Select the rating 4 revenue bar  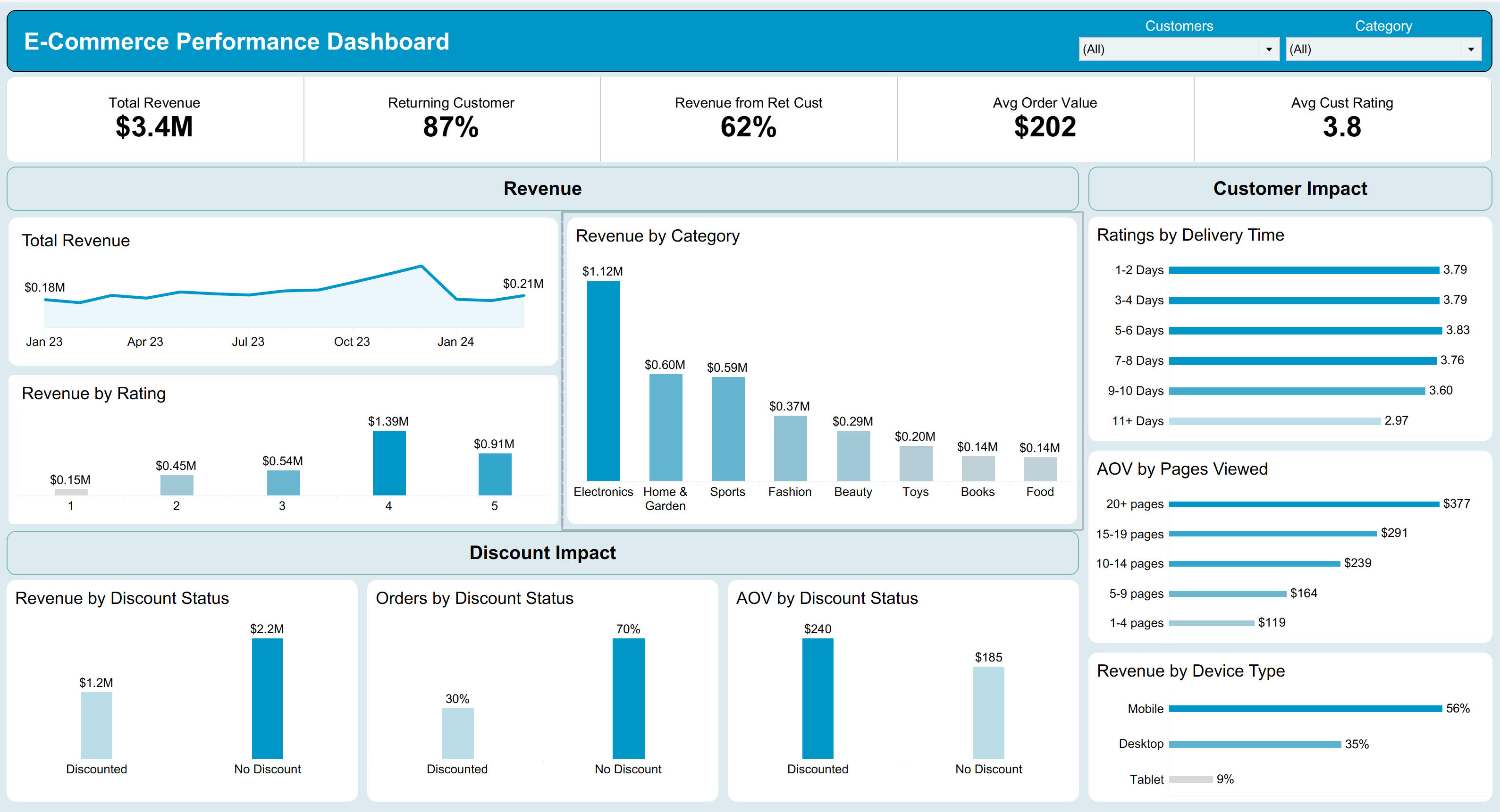(x=389, y=463)
